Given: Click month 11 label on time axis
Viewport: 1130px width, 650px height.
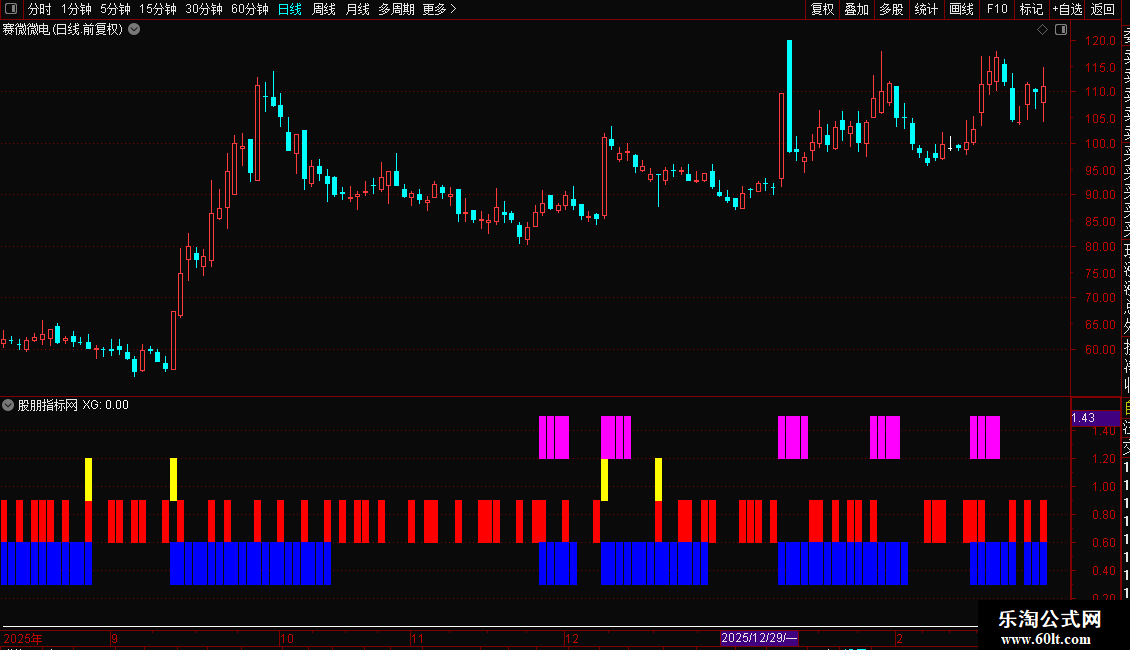Looking at the screenshot, I should (417, 638).
